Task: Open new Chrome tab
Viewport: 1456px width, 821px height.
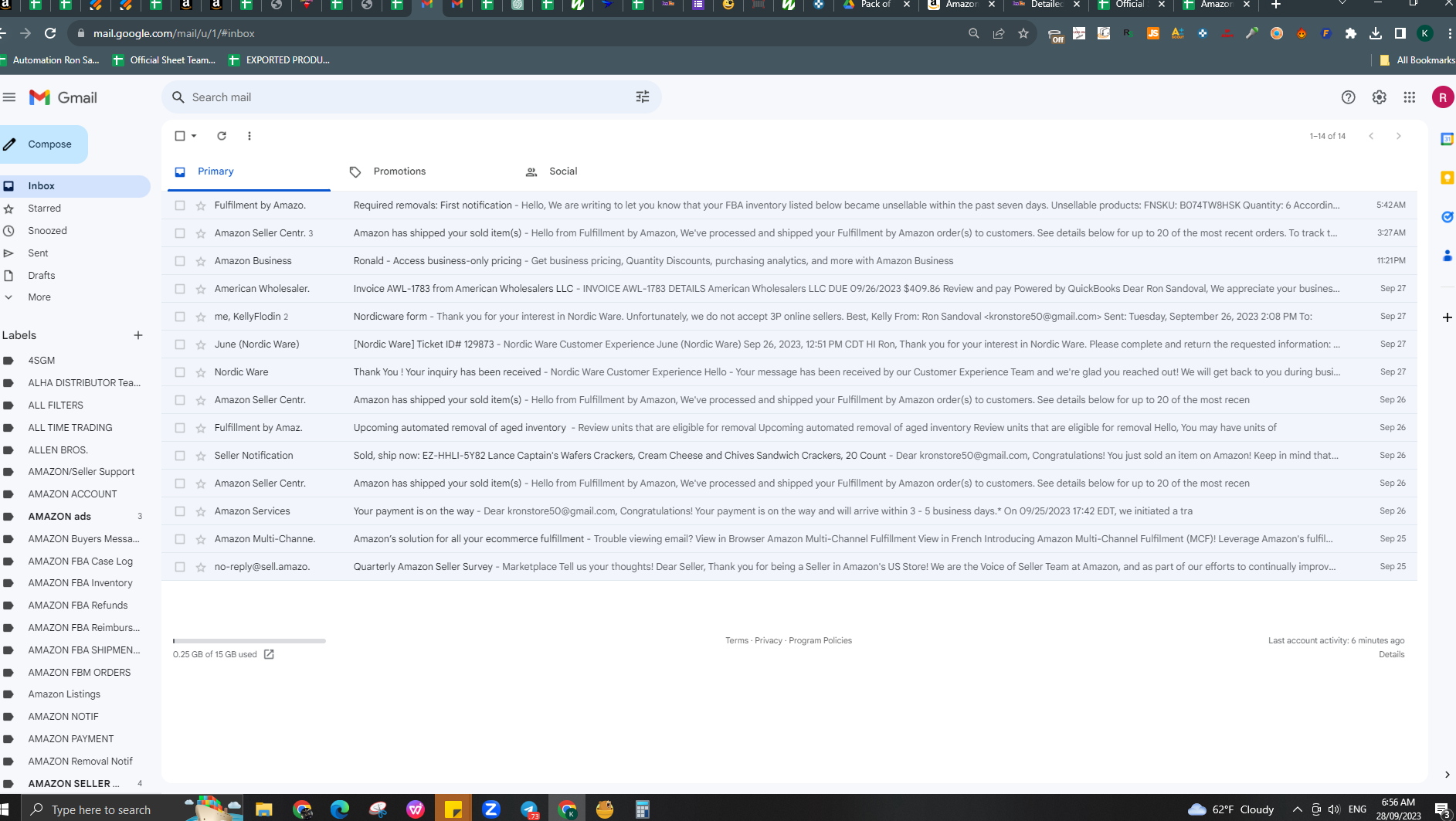Action: coord(1276,5)
